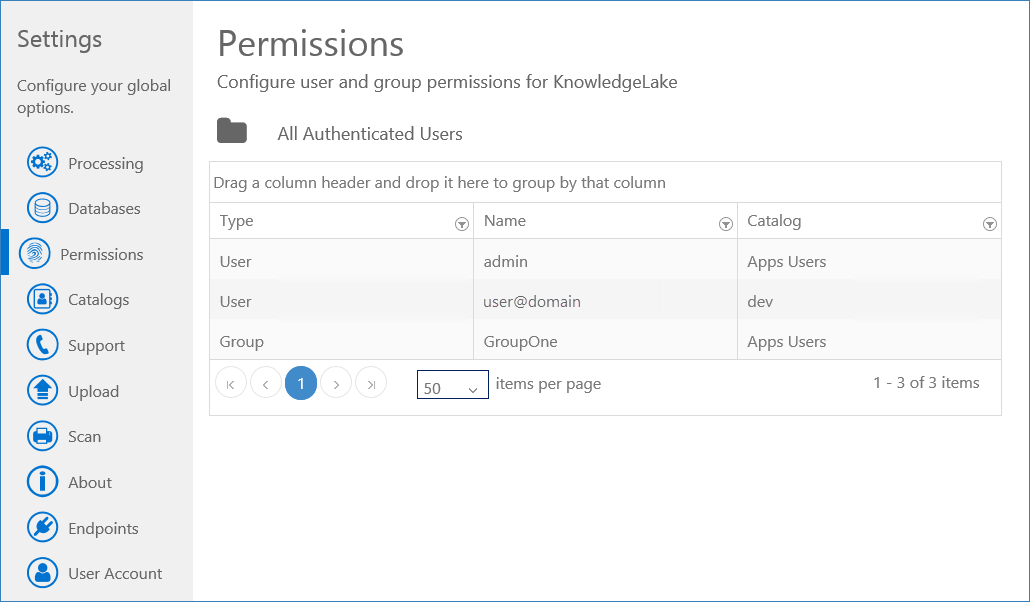Open Scan settings label
This screenshot has width=1030, height=602.
click(85, 437)
